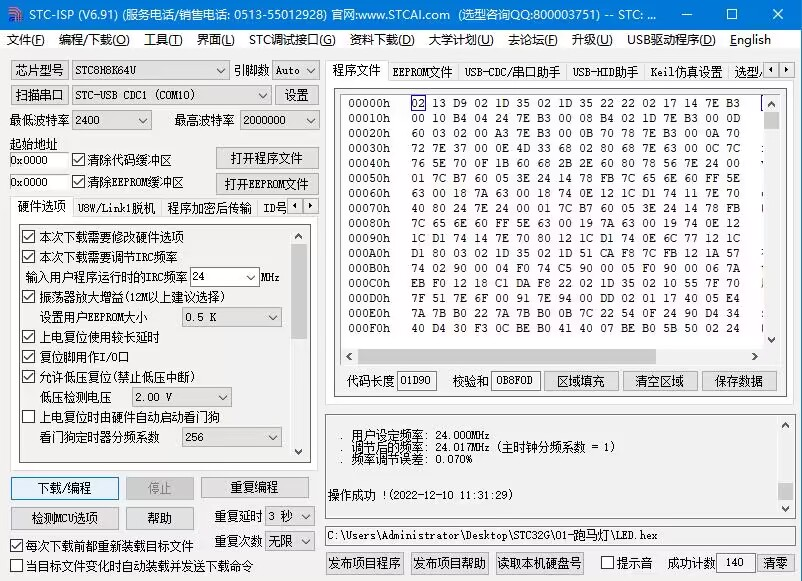Click the 下载/编程 button
Viewport: 802px width, 581px height.
(x=64, y=488)
